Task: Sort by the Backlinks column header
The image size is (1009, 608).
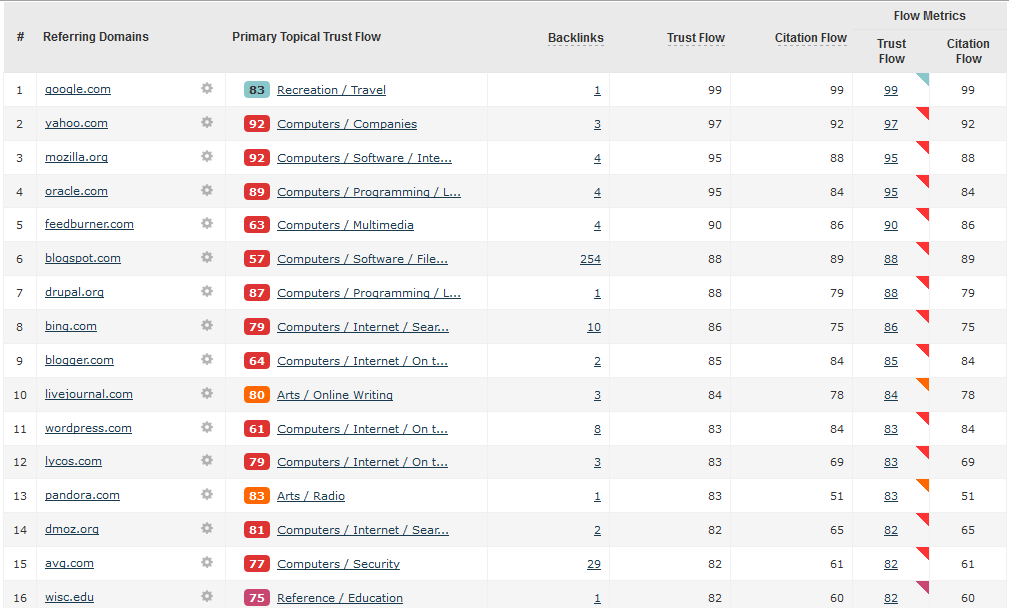Action: click(x=576, y=38)
